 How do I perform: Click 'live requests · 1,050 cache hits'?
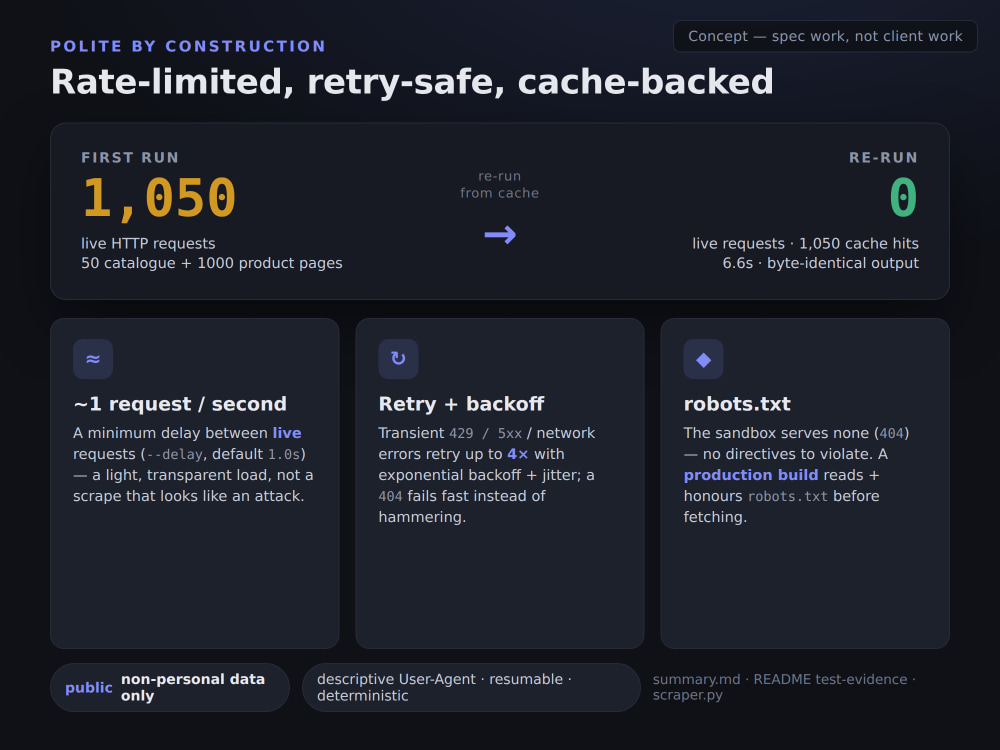point(805,244)
